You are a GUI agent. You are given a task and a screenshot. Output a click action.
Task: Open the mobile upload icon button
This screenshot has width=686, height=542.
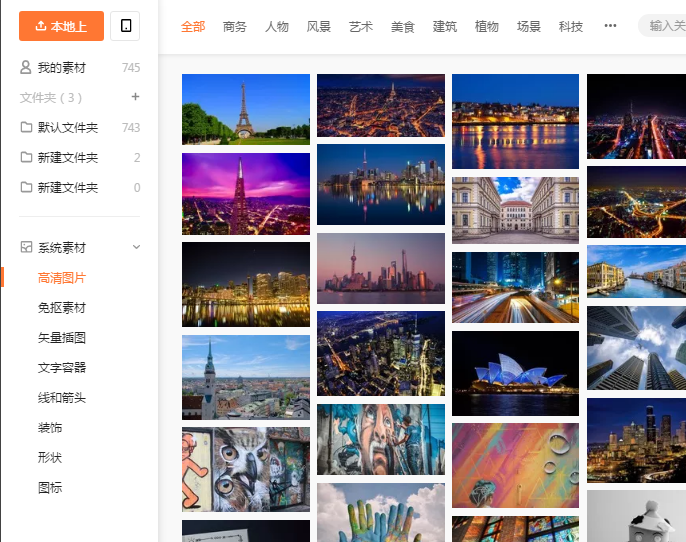[x=125, y=26]
